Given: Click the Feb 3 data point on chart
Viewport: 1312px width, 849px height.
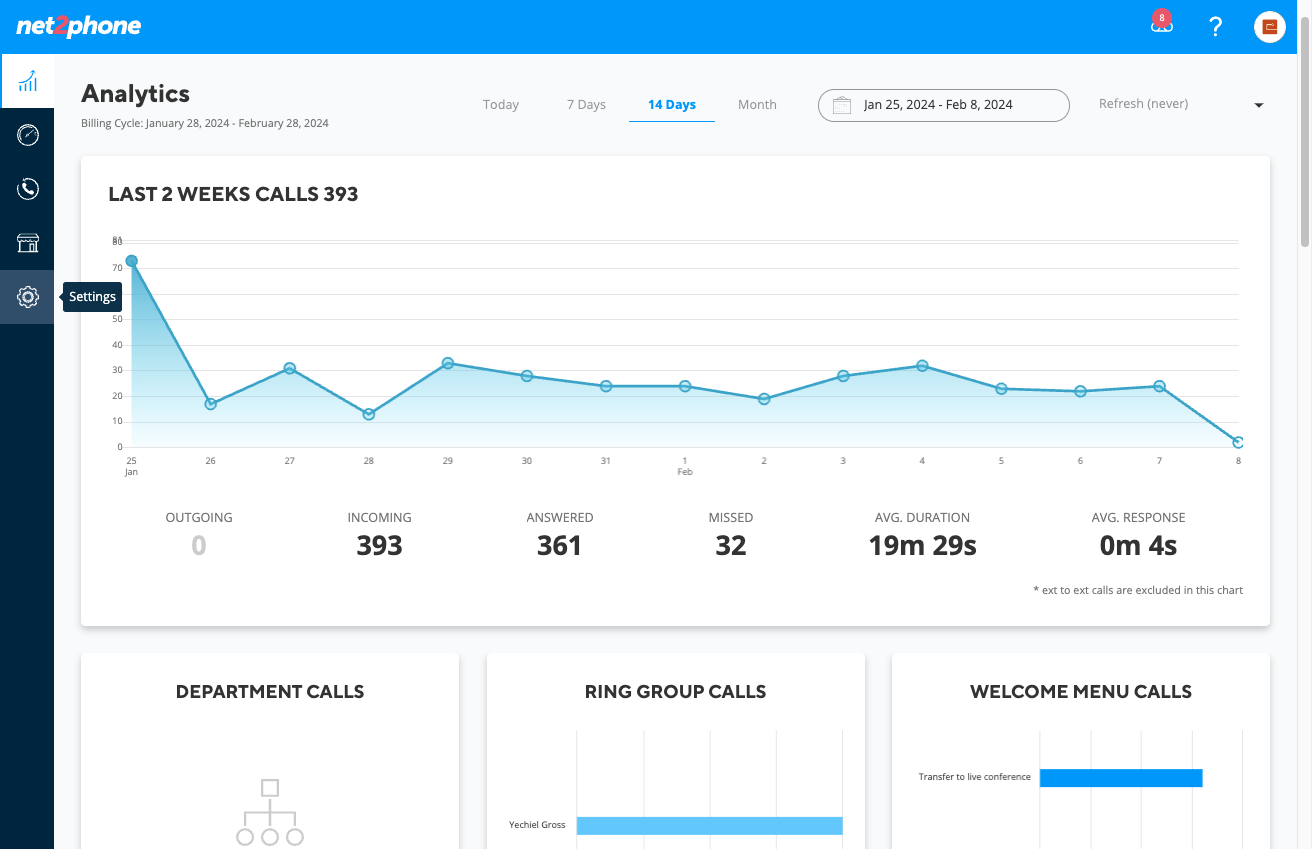Looking at the screenshot, I should pyautogui.click(x=843, y=376).
